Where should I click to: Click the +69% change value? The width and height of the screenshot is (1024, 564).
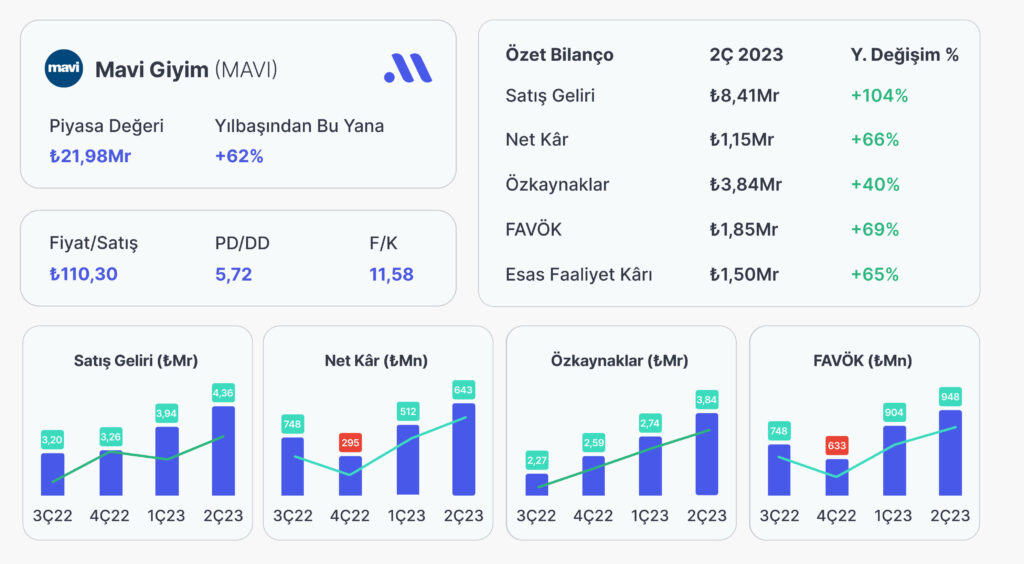click(x=874, y=230)
